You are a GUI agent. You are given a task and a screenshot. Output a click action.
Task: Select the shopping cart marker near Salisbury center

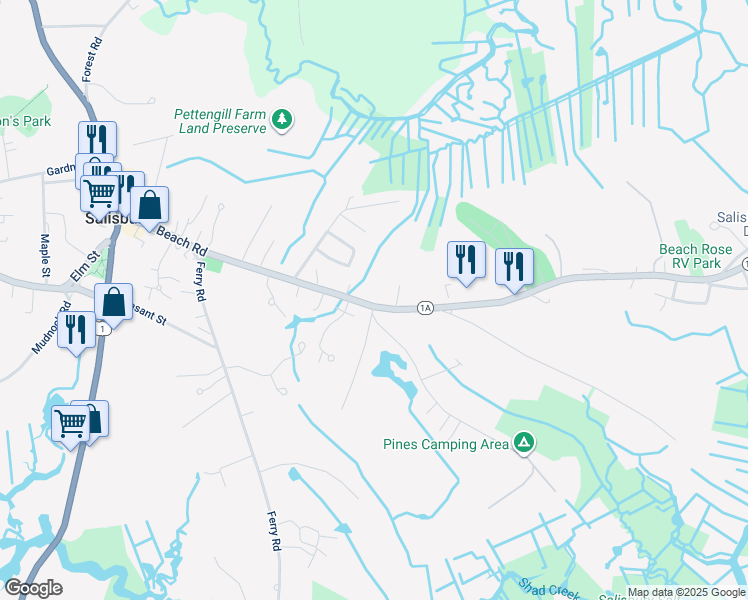[100, 197]
